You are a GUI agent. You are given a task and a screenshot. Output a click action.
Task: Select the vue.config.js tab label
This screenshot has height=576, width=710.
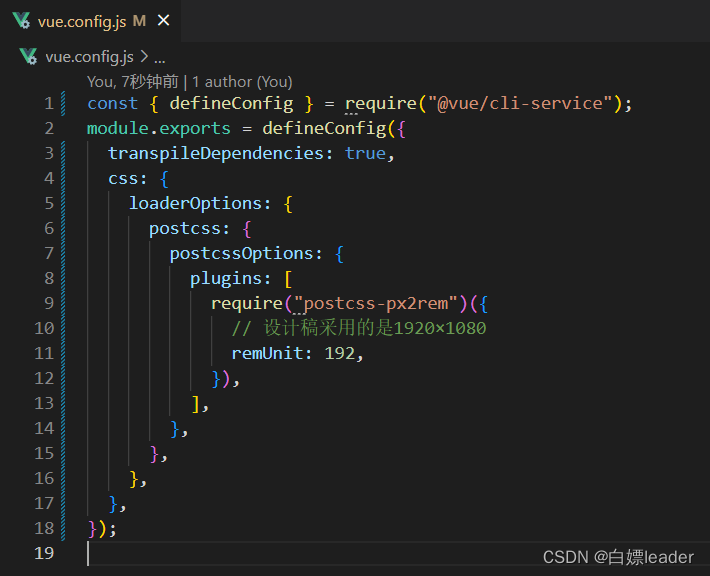[82, 21]
